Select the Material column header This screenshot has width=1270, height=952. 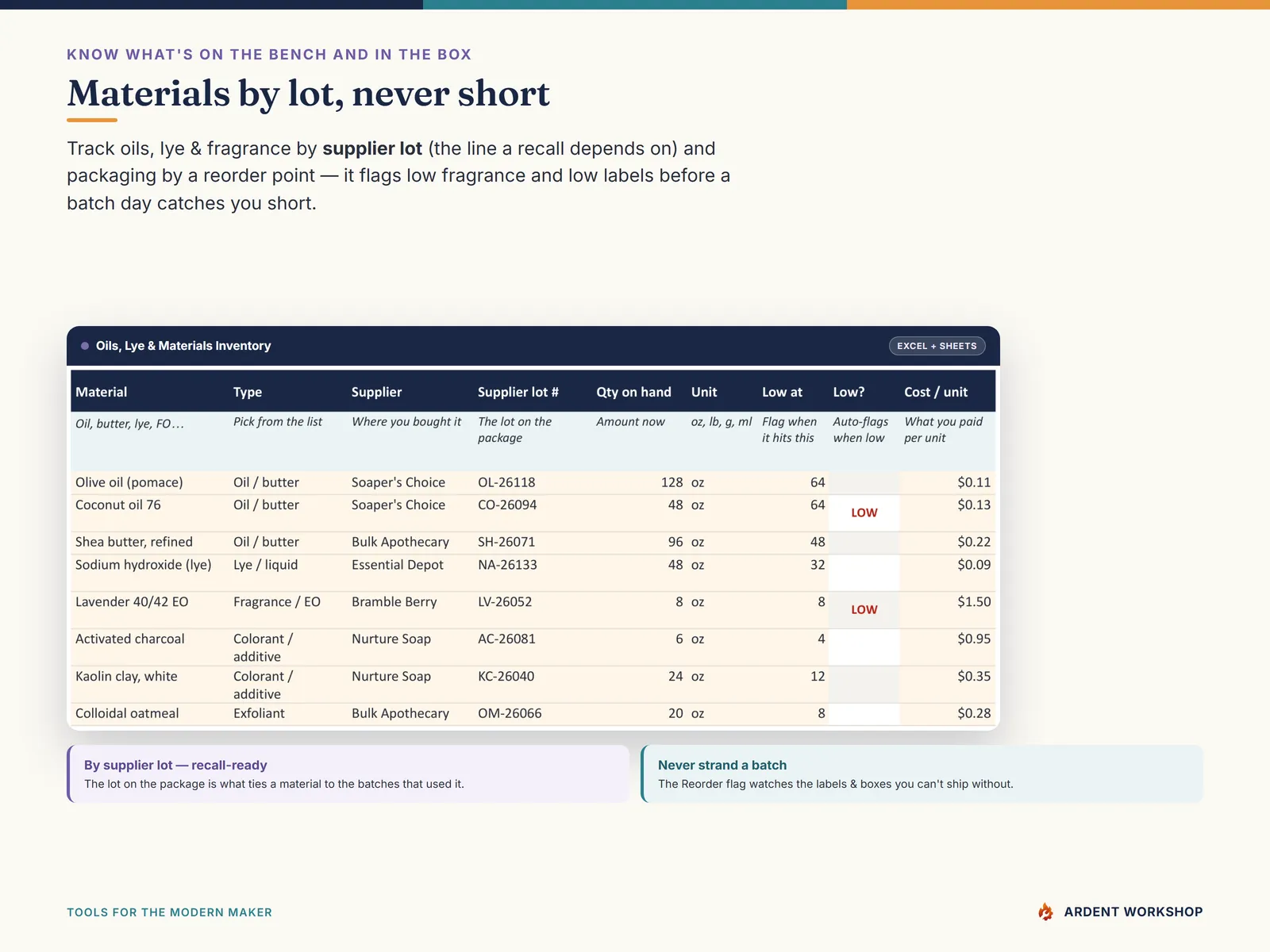coord(102,392)
